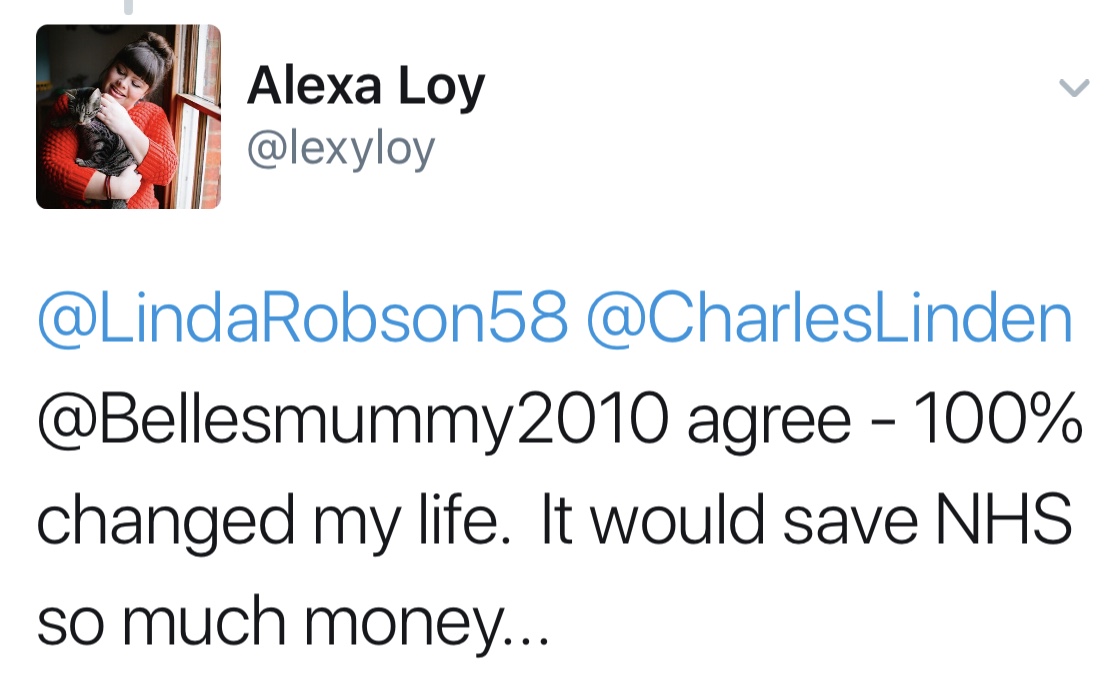Open the @lexyloy handle
1114x676 pixels.
tap(341, 149)
